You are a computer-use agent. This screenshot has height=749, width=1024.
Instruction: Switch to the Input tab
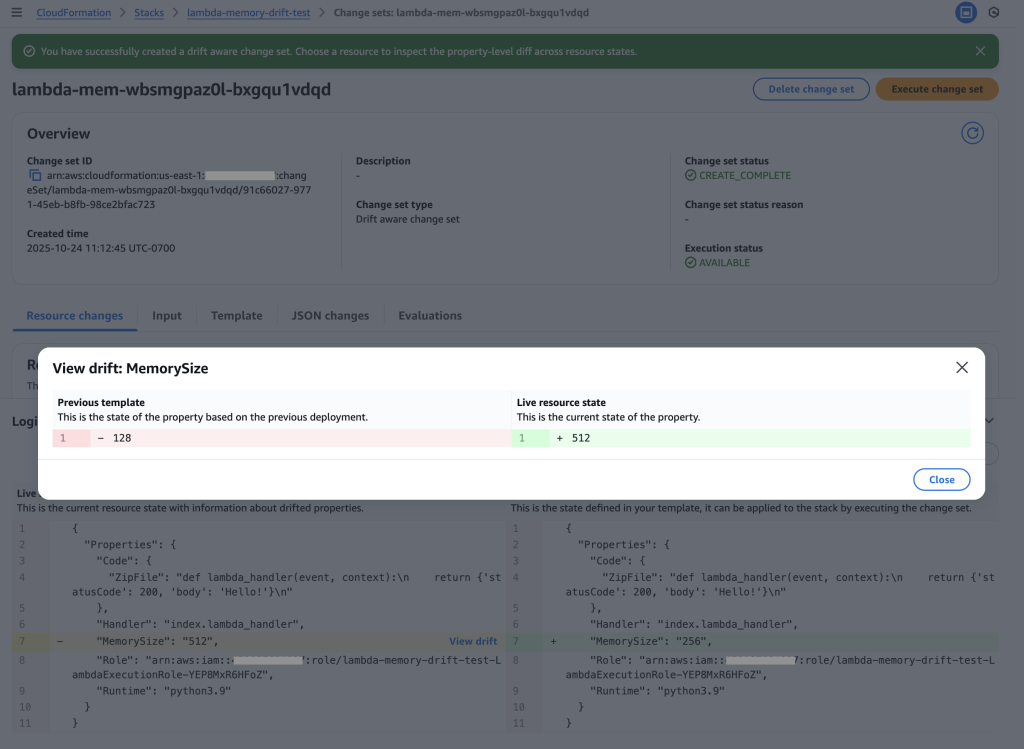pos(167,315)
